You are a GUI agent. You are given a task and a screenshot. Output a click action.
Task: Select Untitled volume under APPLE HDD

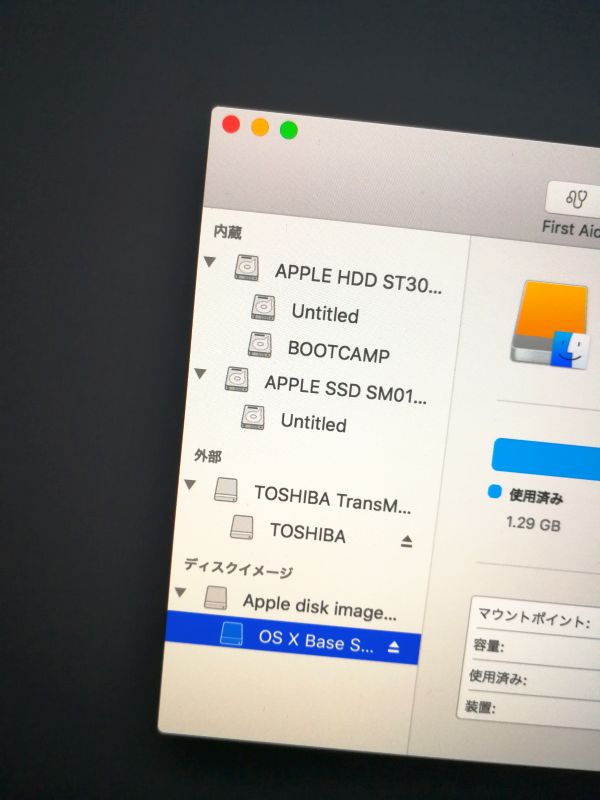(x=325, y=313)
